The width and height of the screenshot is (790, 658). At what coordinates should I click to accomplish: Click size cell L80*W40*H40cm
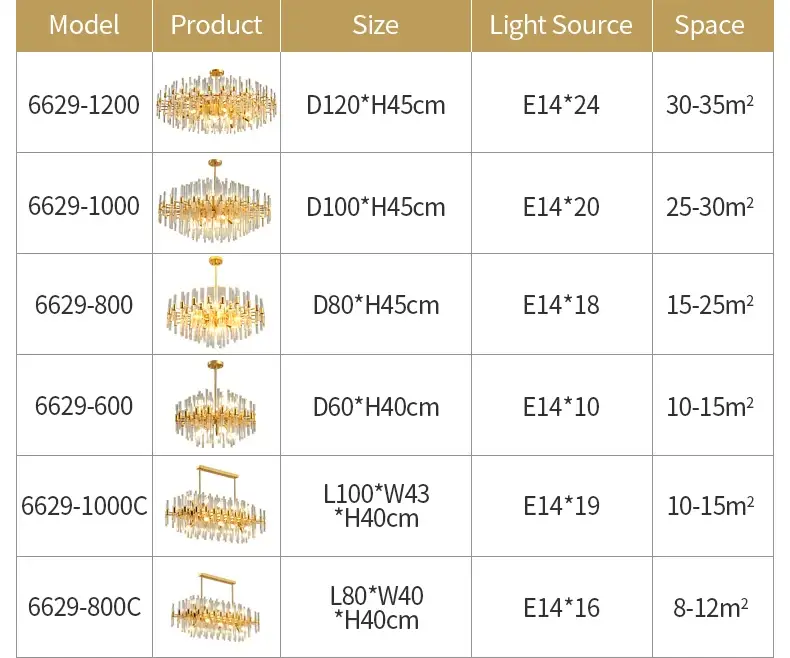pyautogui.click(x=376, y=608)
